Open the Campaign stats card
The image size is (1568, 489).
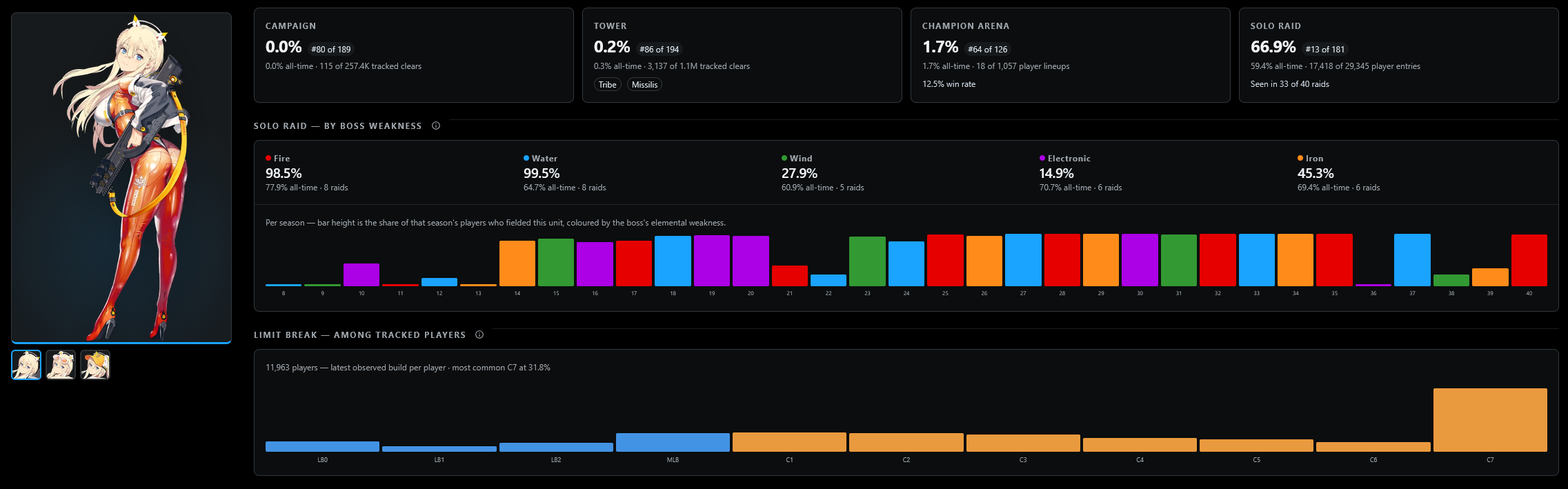point(414,55)
